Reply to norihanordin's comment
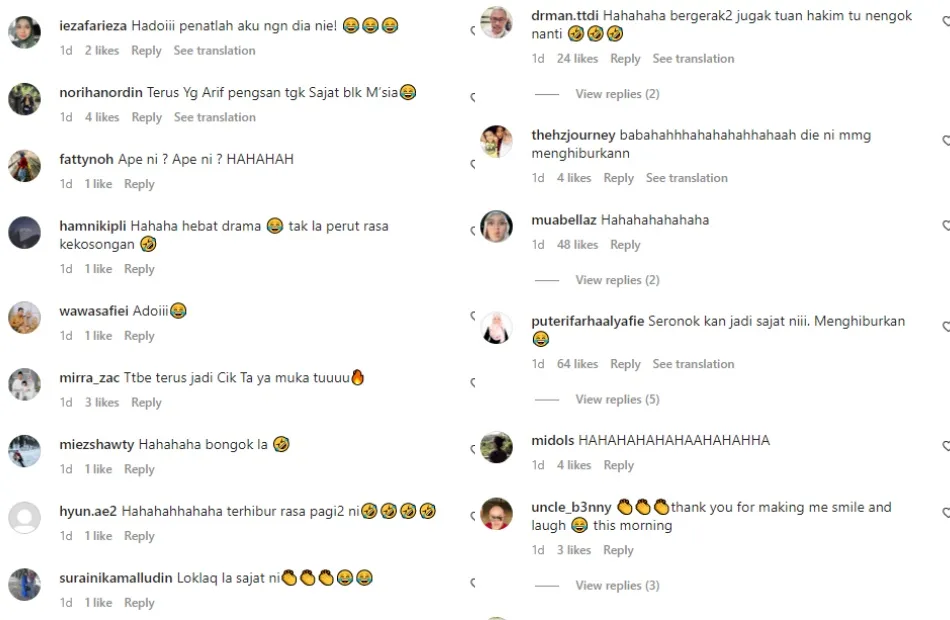 click(147, 117)
